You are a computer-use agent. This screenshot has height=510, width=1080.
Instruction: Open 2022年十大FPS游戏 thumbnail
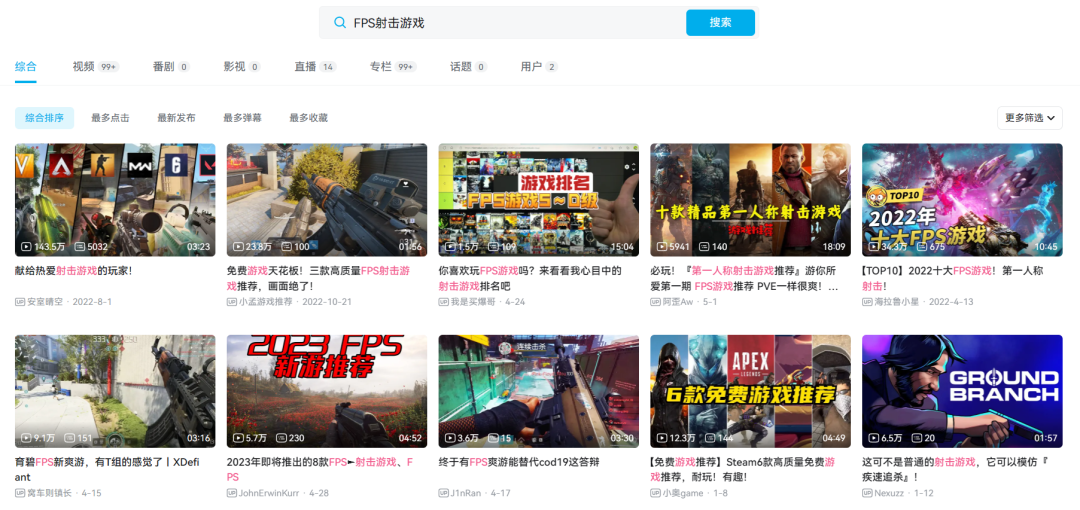point(962,200)
